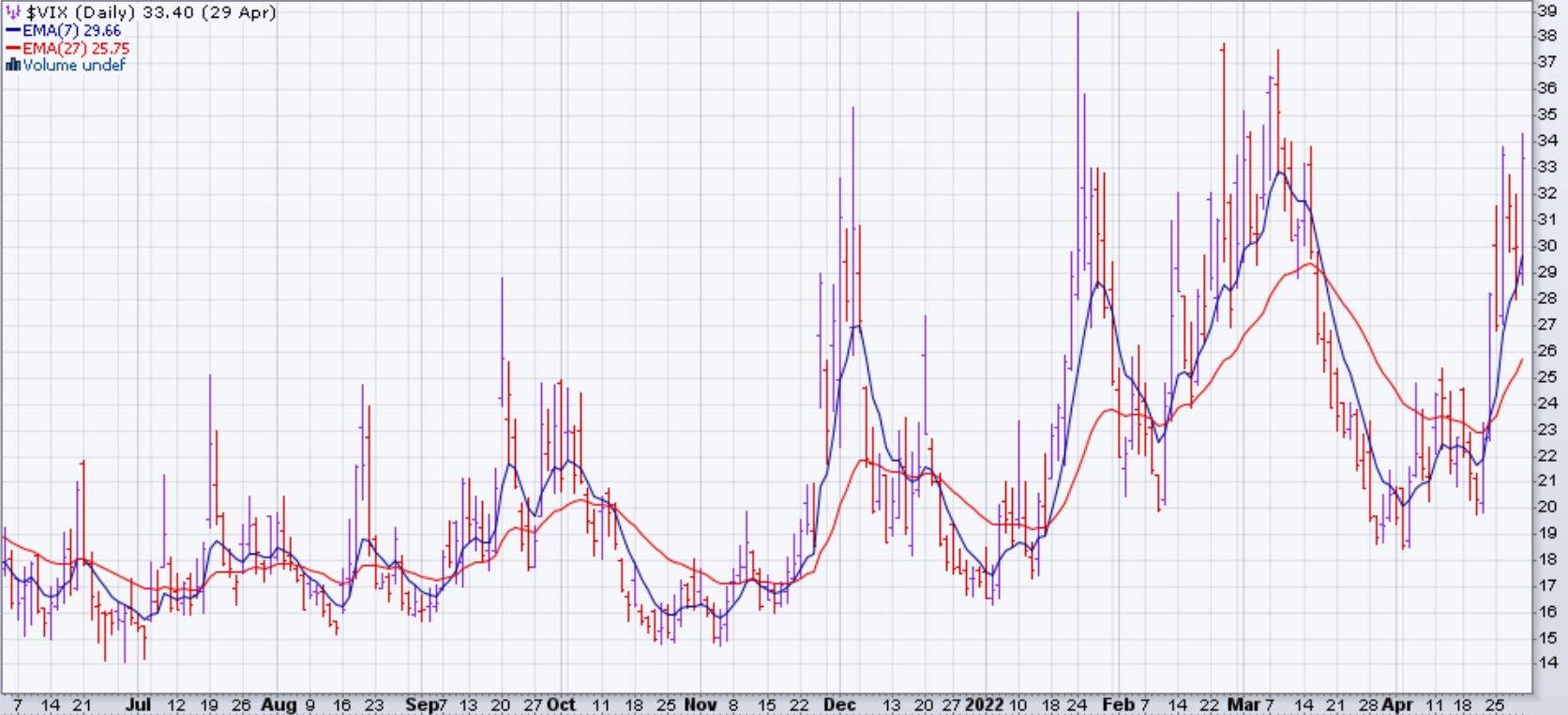Select the Feb month marker
The height and width of the screenshot is (715, 1568).
pos(1118,705)
